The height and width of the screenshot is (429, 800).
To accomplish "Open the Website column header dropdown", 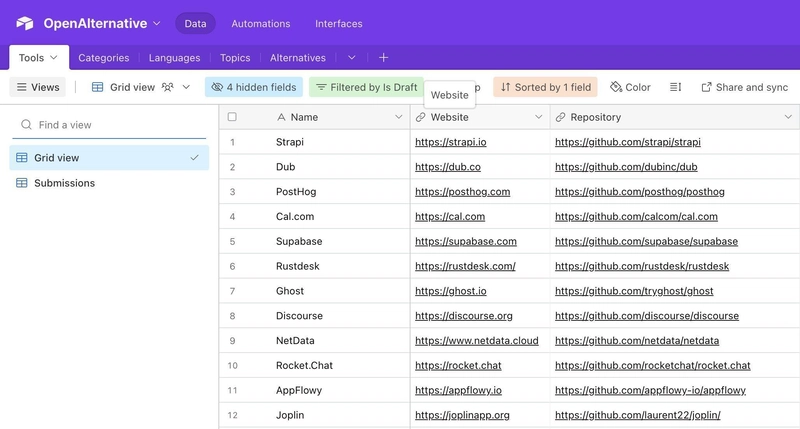I will click(x=538, y=117).
